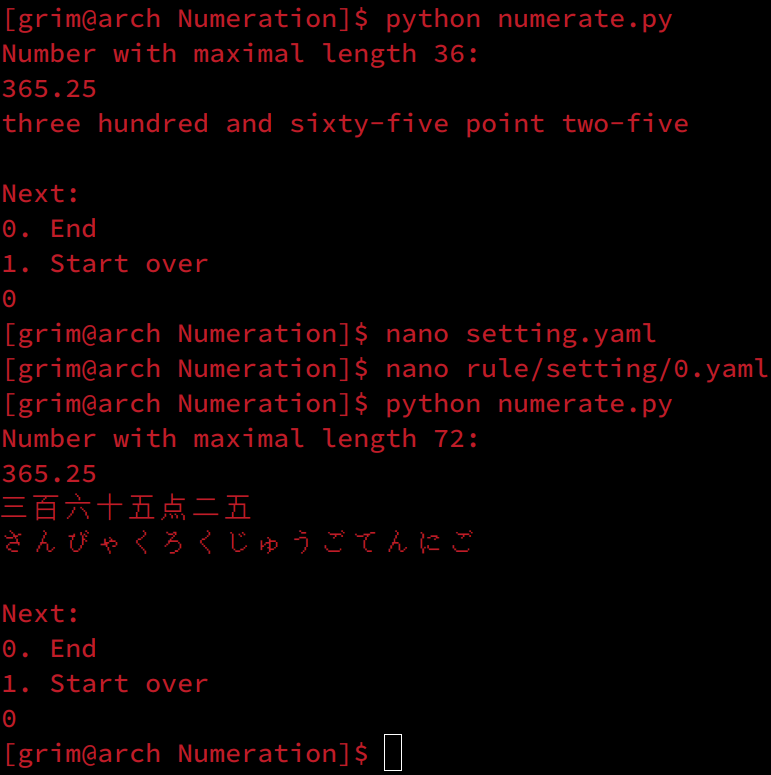Viewport: 771px width, 775px height.
Task: Click the kanji numeral line 三百六十五点二五
Action: pos(127,508)
